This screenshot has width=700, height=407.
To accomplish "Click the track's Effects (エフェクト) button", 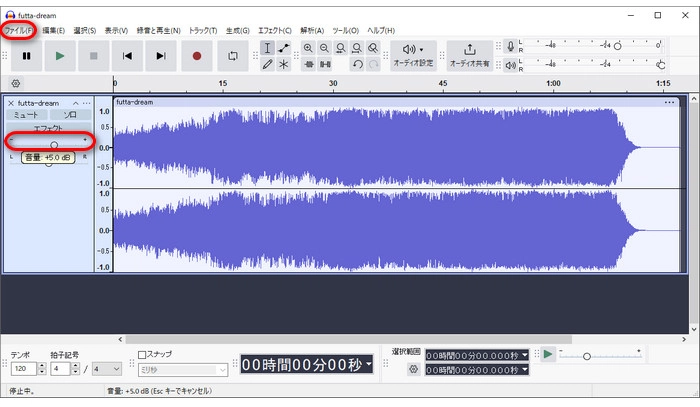I will tap(48, 128).
